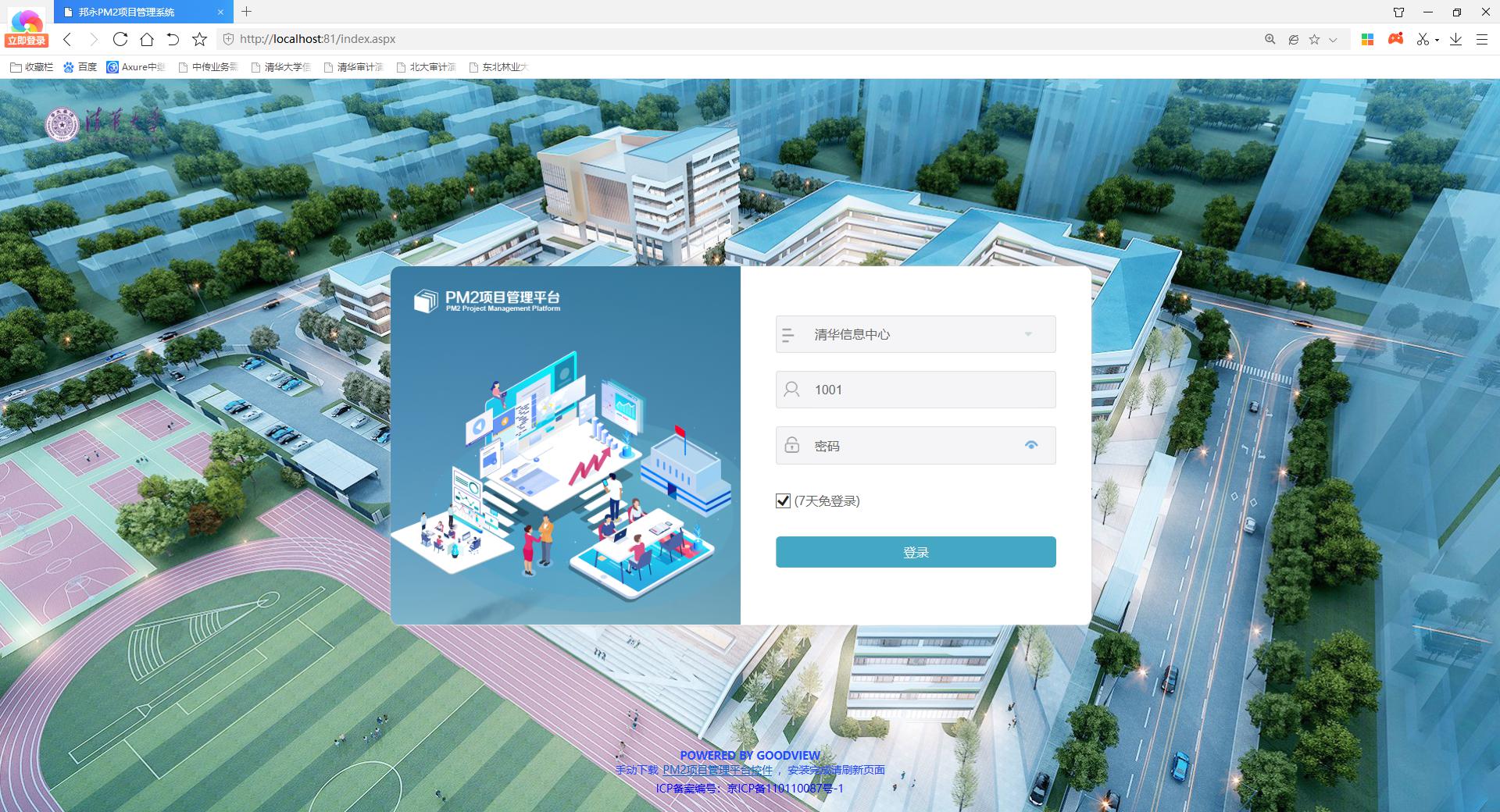This screenshot has height=812, width=1500.
Task: Uncheck the 7天免登录 checkbox
Action: [783, 501]
